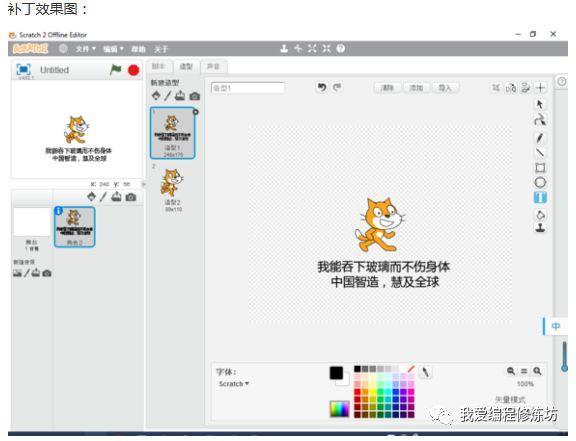
Task: Upload sprite from file icon
Action: coord(116,197)
